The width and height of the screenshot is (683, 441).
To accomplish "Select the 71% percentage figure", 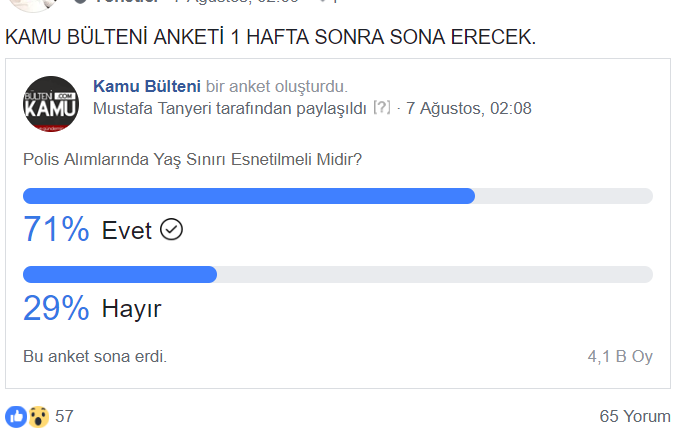I will pos(56,231).
